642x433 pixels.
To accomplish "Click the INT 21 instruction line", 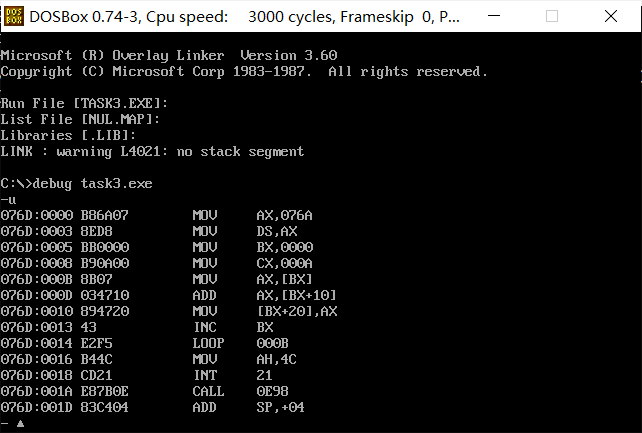I will (136, 375).
